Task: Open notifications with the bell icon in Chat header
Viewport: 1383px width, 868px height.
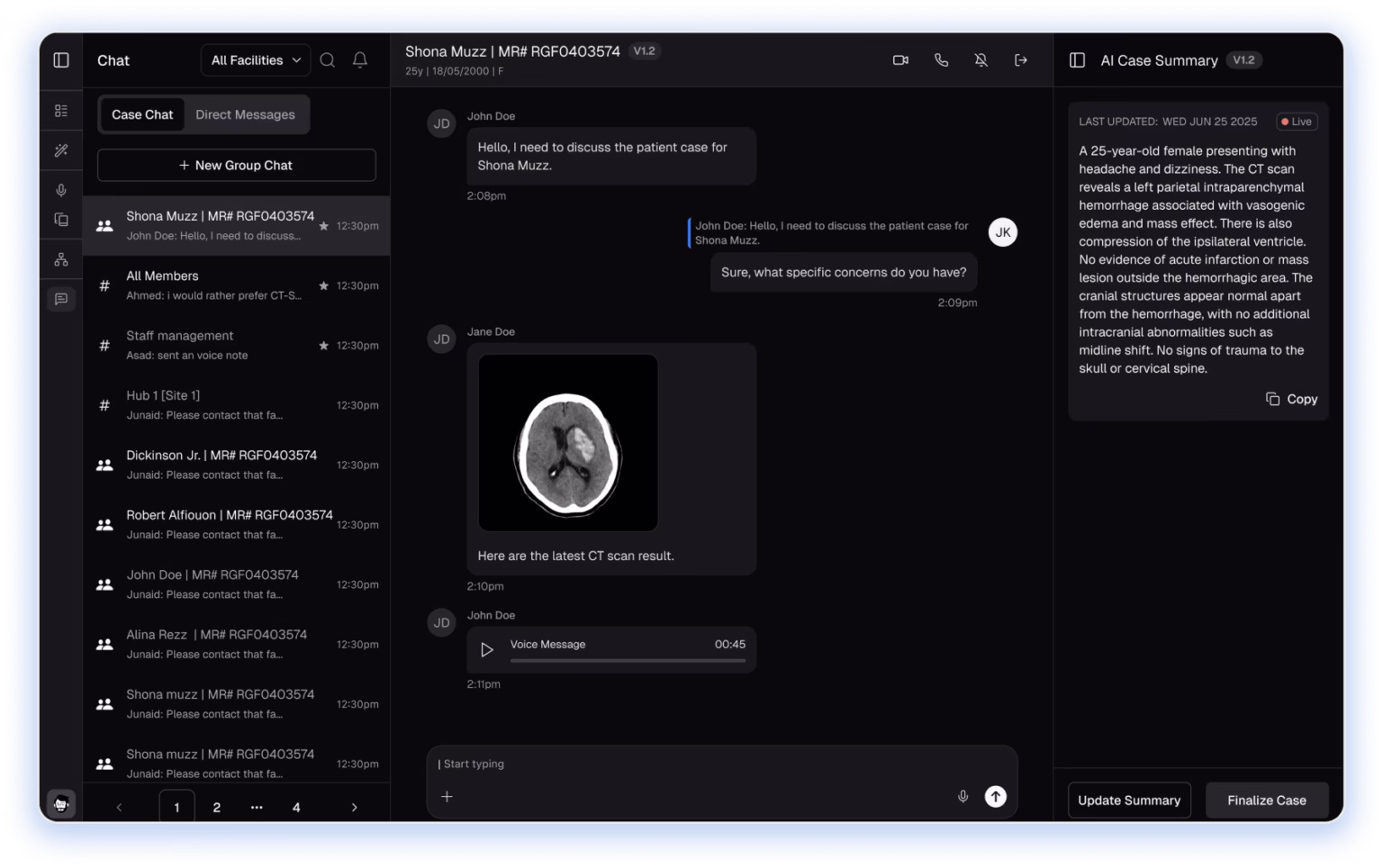Action: click(360, 60)
